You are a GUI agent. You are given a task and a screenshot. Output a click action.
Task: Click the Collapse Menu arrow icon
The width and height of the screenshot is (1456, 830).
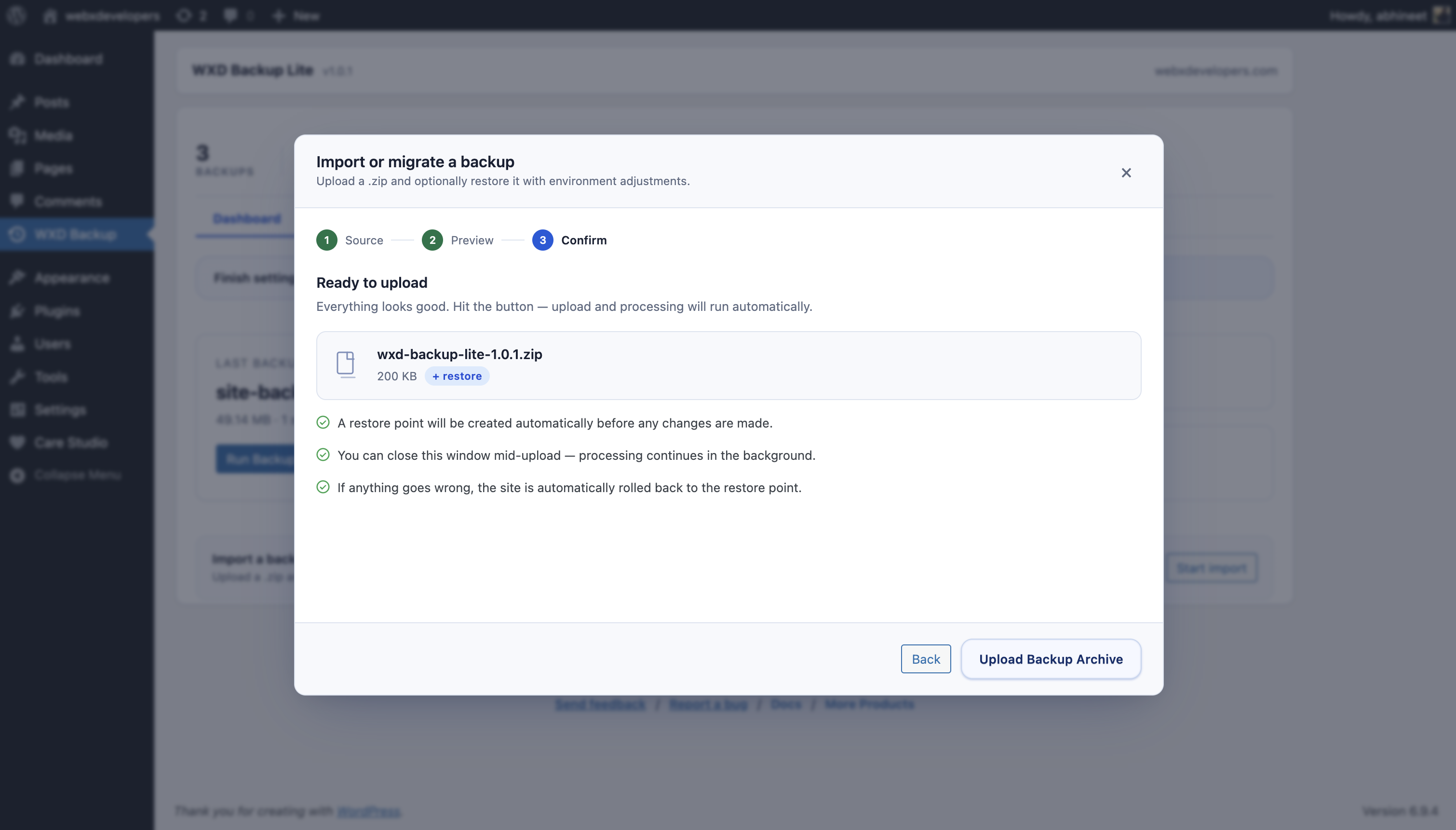point(18,475)
